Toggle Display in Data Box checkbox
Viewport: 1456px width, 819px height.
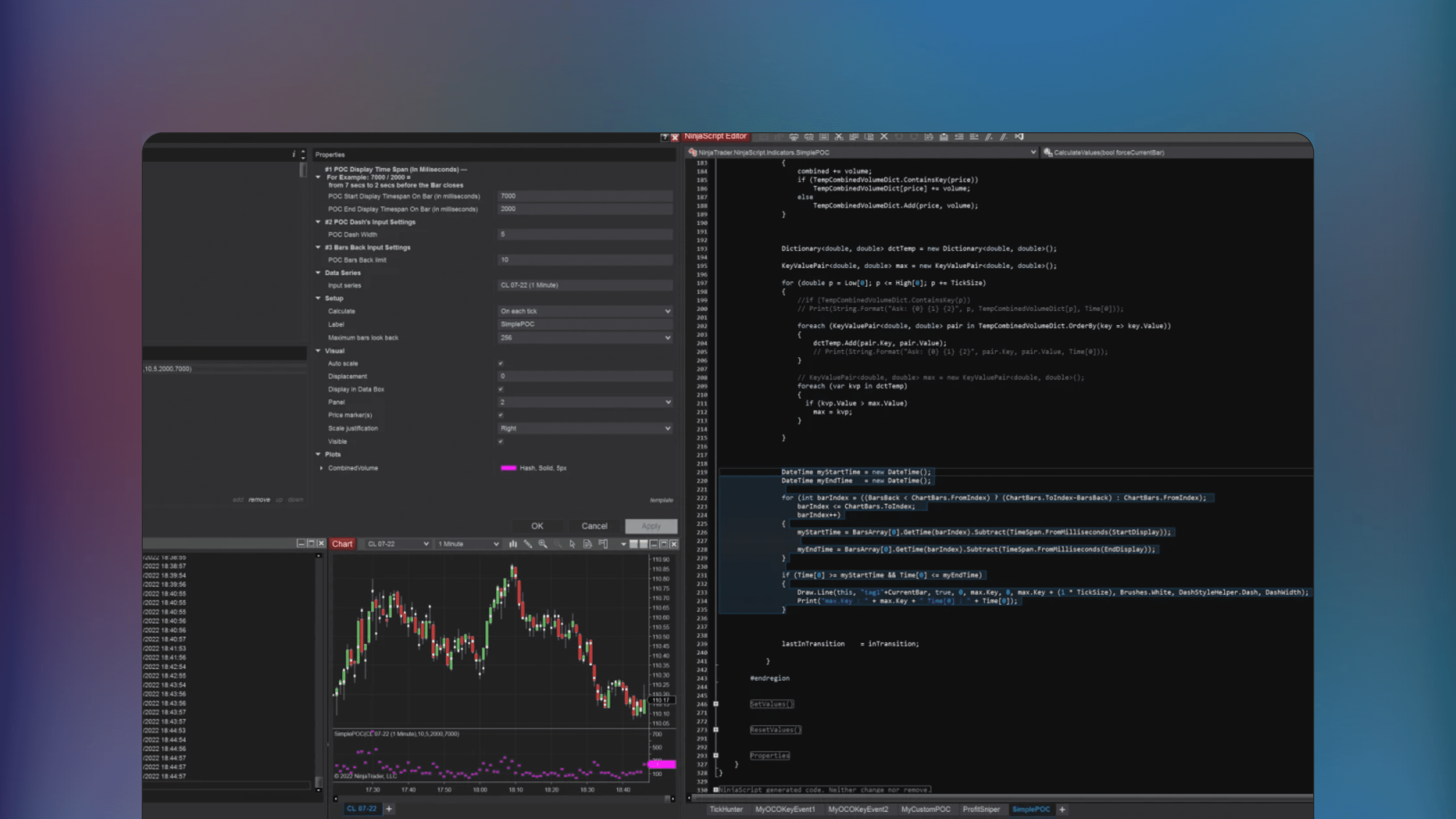[501, 389]
